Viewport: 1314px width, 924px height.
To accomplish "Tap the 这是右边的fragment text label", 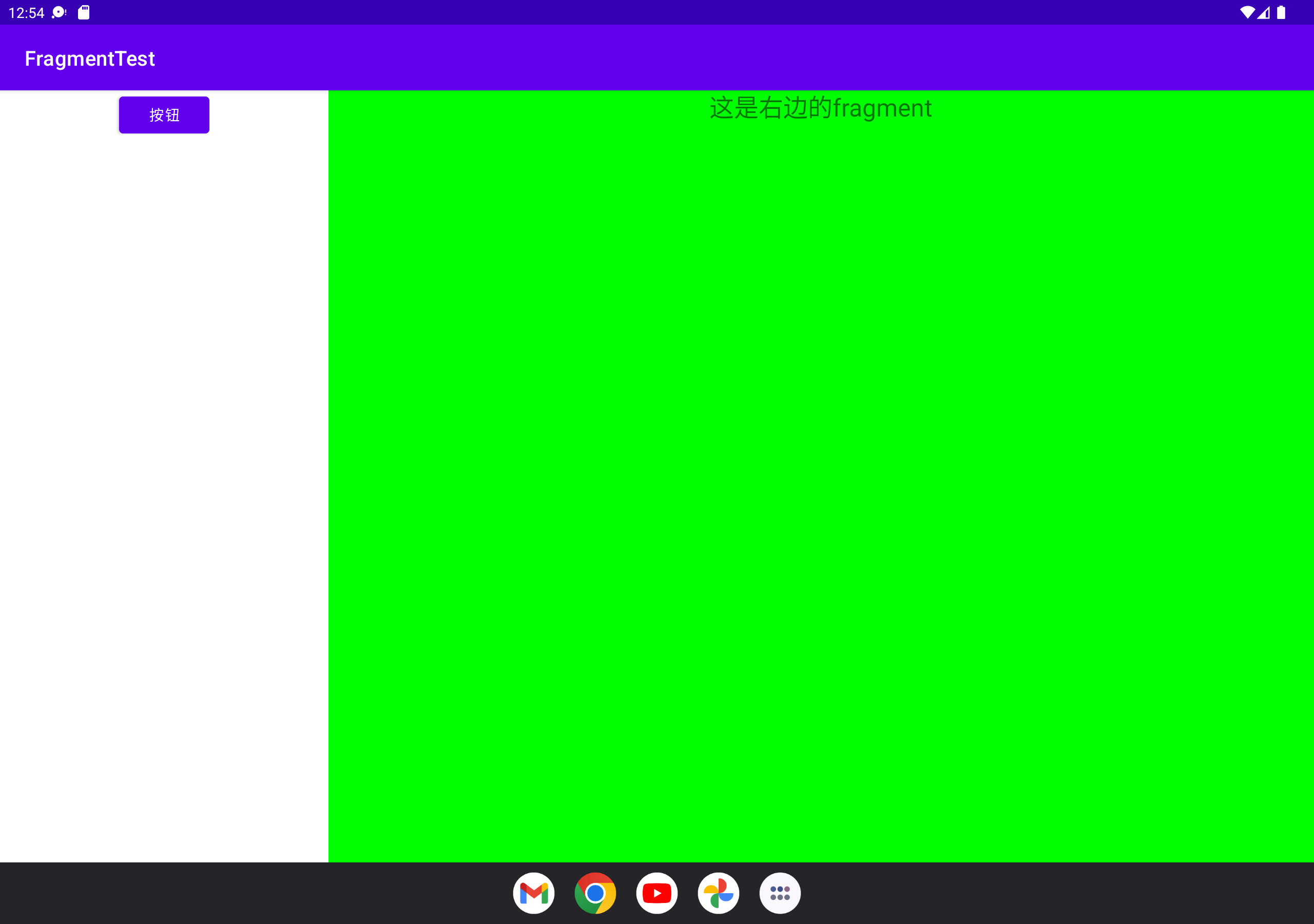I will pyautogui.click(x=821, y=108).
